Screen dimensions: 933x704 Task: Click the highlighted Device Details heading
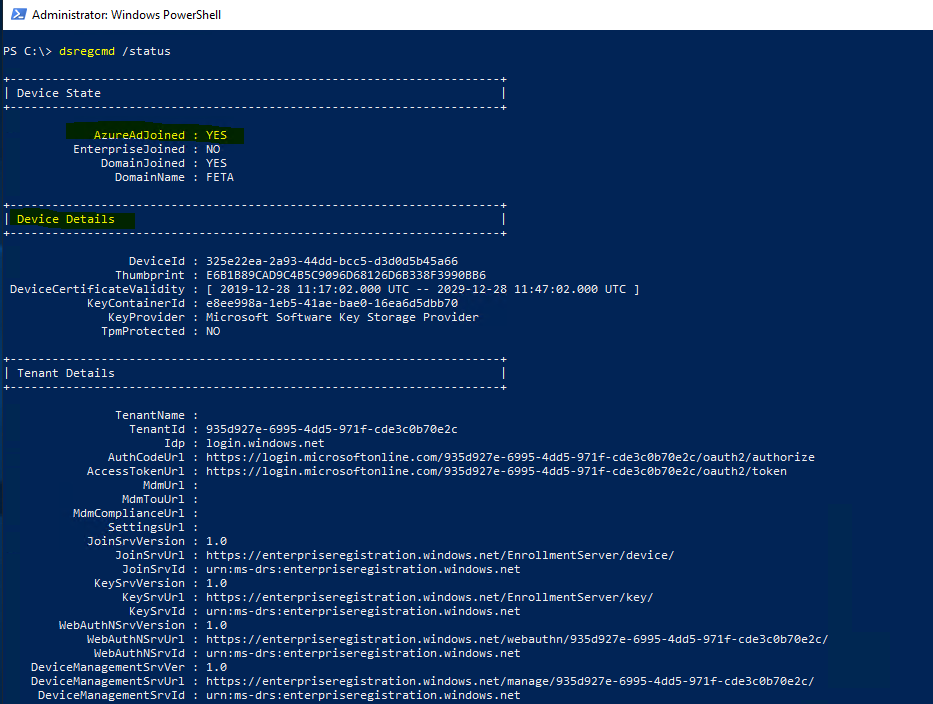[x=65, y=219]
